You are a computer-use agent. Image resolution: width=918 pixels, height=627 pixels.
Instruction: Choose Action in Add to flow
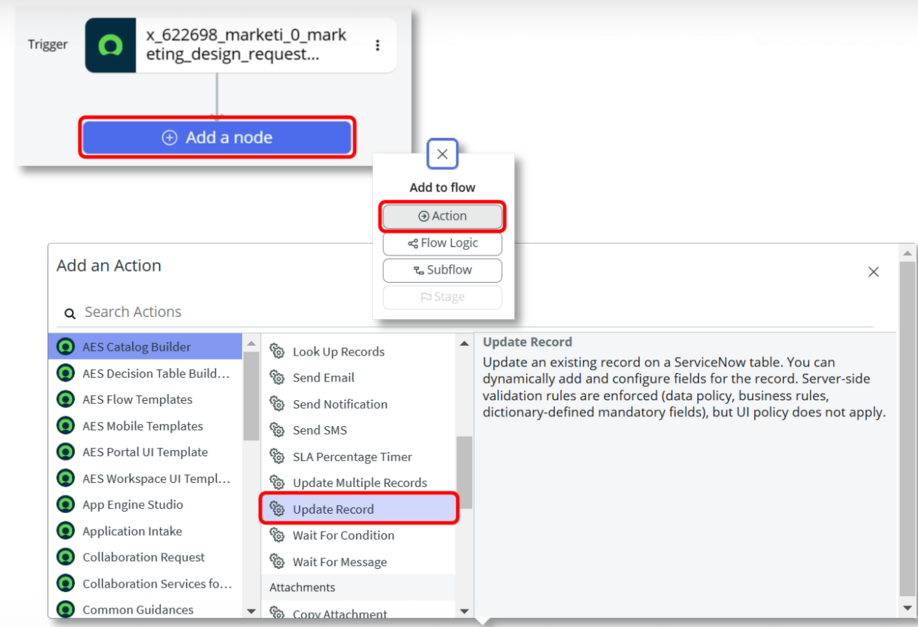(443, 216)
